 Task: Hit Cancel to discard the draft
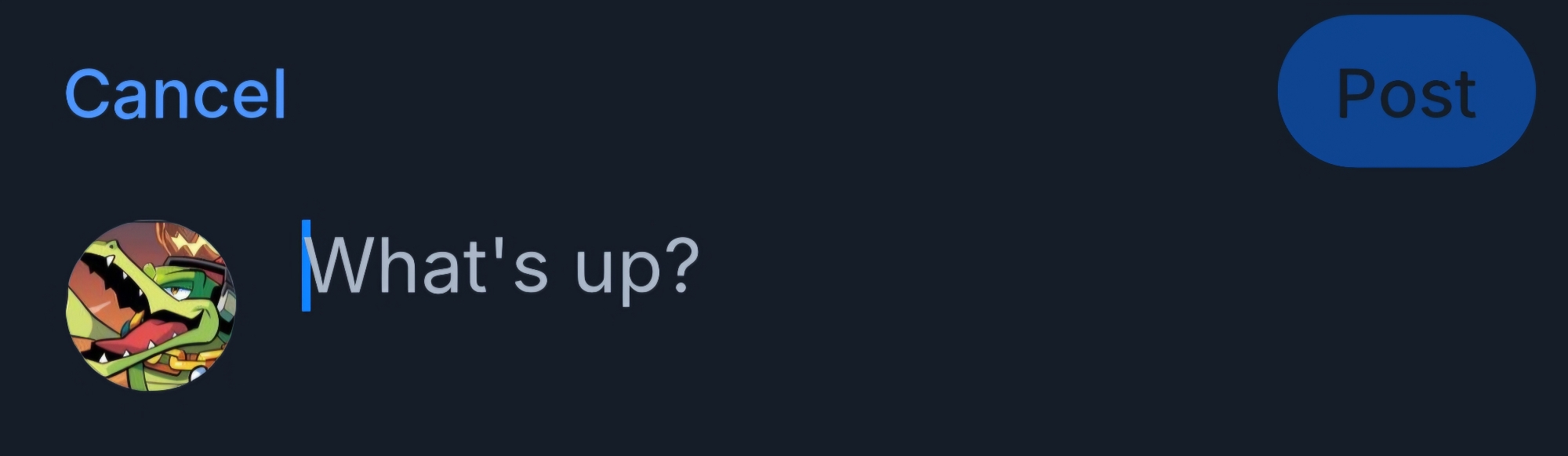click(176, 94)
